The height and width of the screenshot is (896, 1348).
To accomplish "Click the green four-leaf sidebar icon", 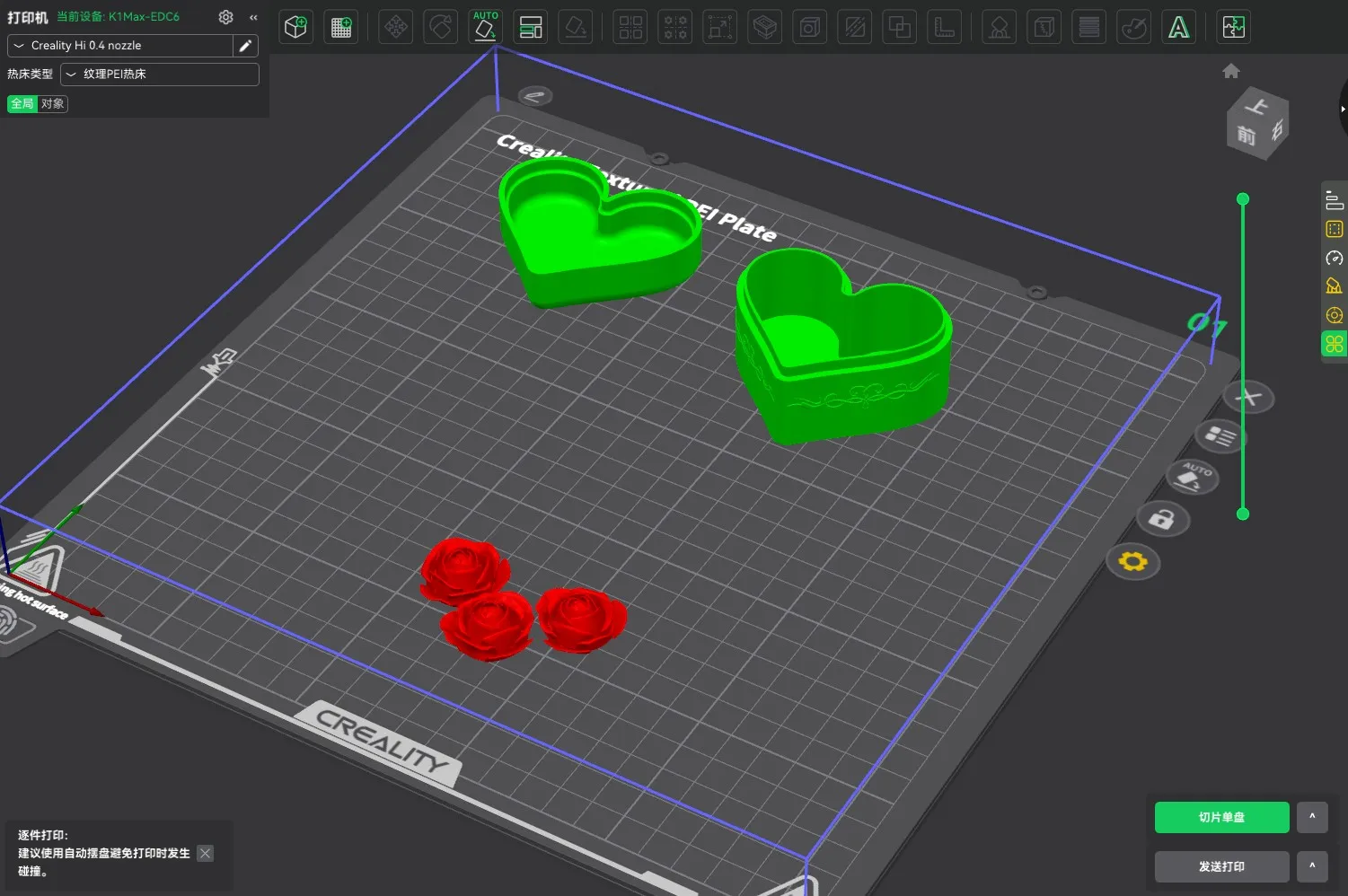I will coord(1335,344).
